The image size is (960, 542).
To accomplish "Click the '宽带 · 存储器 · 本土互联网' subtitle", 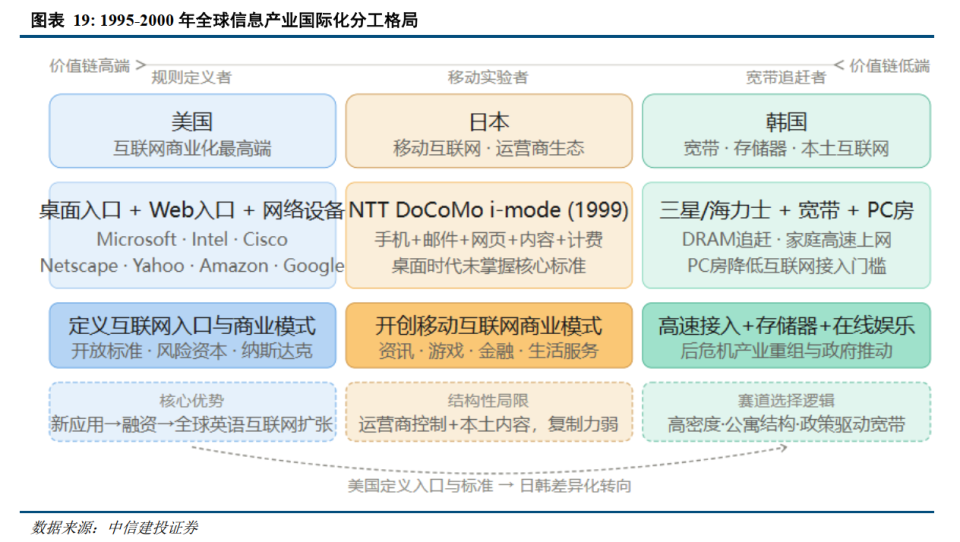I will (x=786, y=148).
